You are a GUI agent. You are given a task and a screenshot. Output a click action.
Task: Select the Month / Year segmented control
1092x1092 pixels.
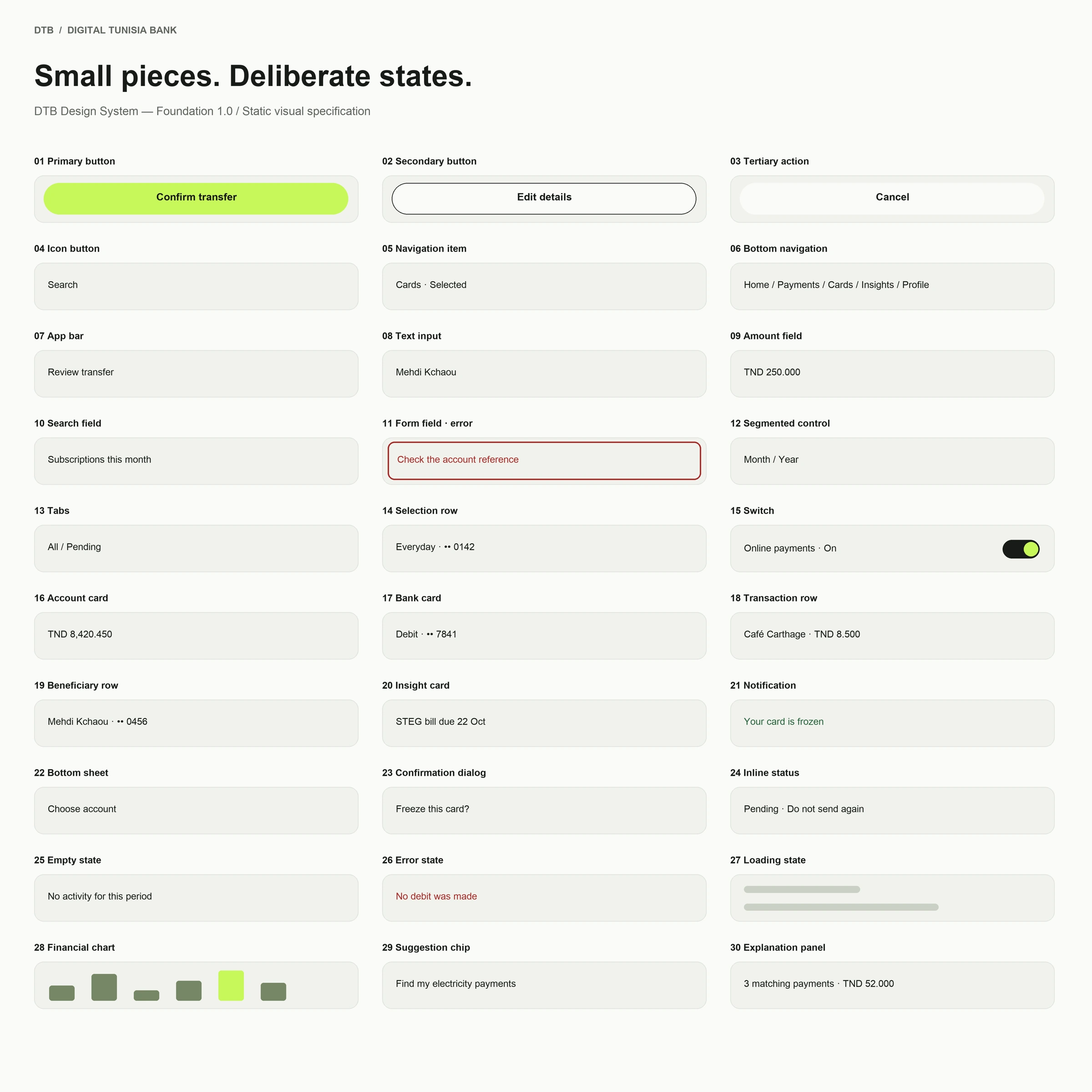coord(892,460)
